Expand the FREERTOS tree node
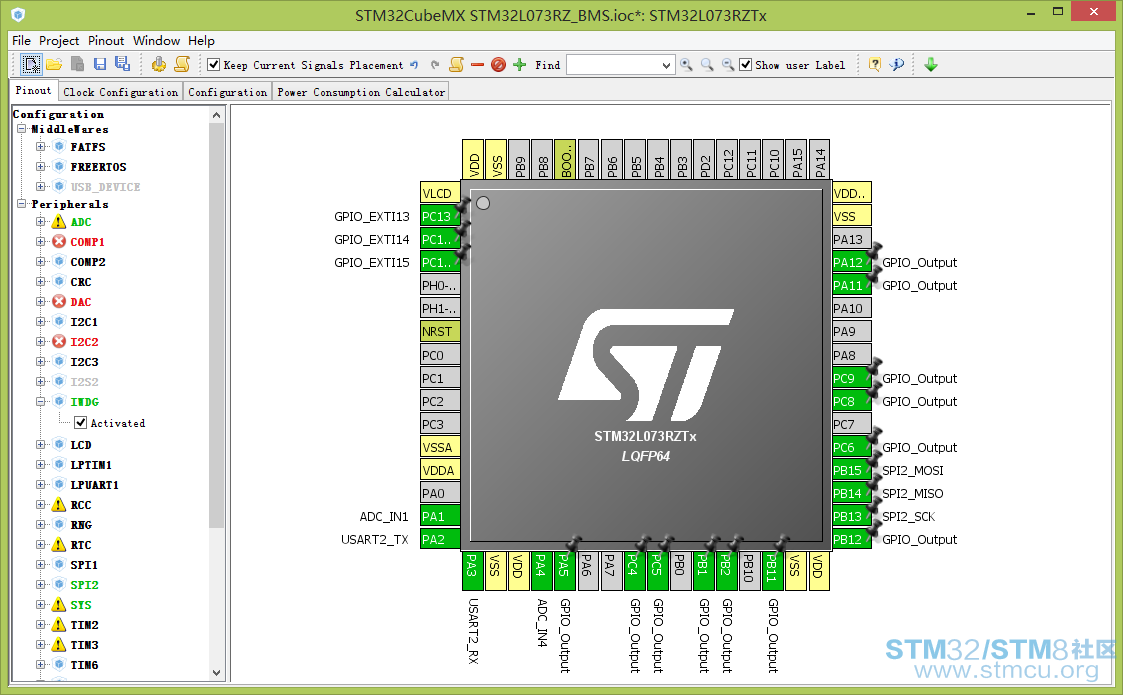This screenshot has width=1123, height=695. 41,166
